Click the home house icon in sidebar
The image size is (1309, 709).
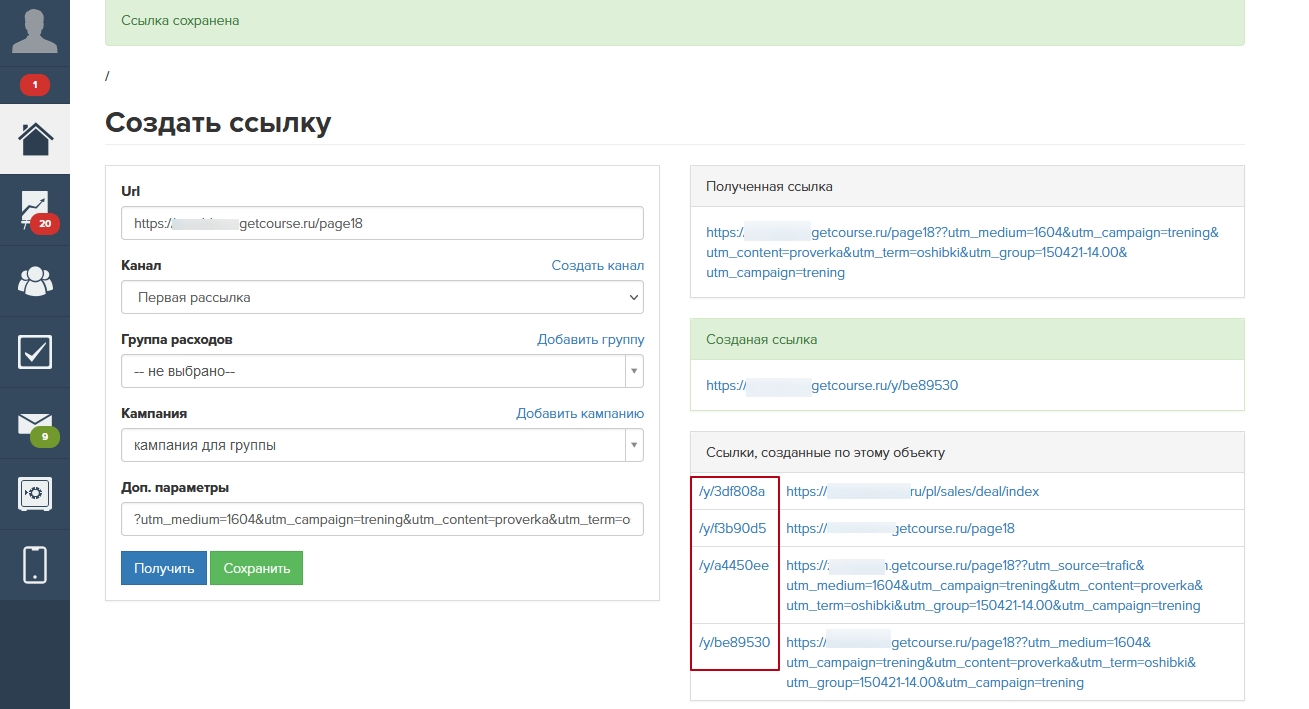[35, 139]
